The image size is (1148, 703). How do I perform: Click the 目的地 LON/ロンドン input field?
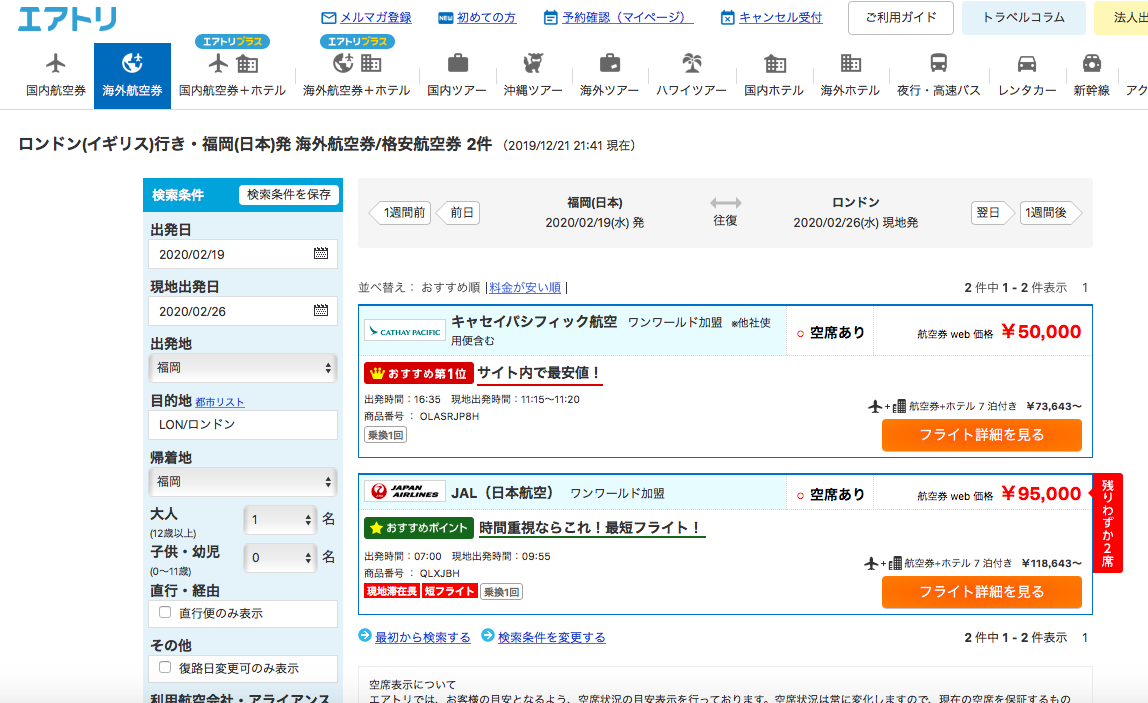pyautogui.click(x=243, y=425)
